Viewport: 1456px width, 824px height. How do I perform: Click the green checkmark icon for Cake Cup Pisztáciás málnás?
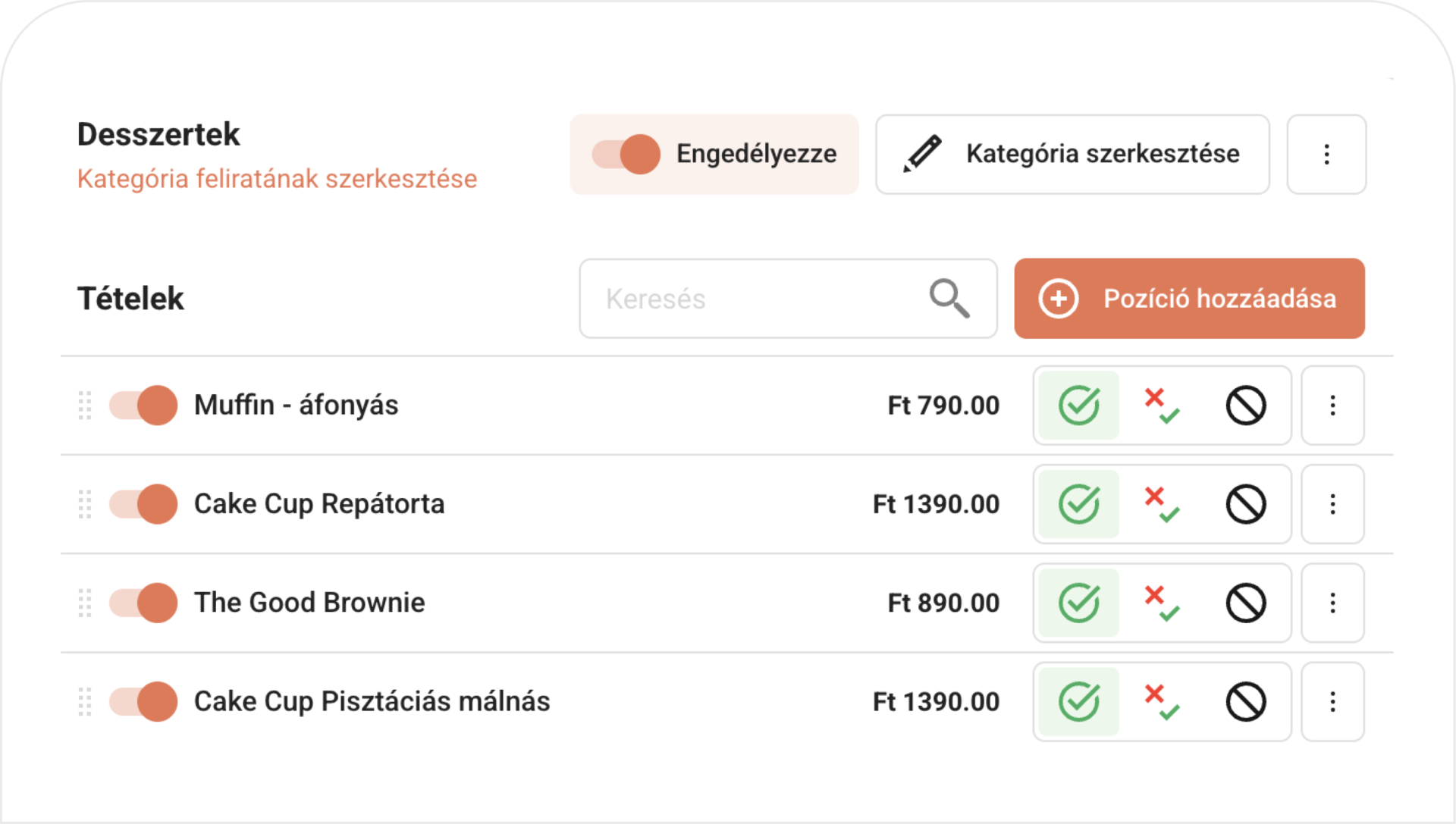pyautogui.click(x=1078, y=701)
